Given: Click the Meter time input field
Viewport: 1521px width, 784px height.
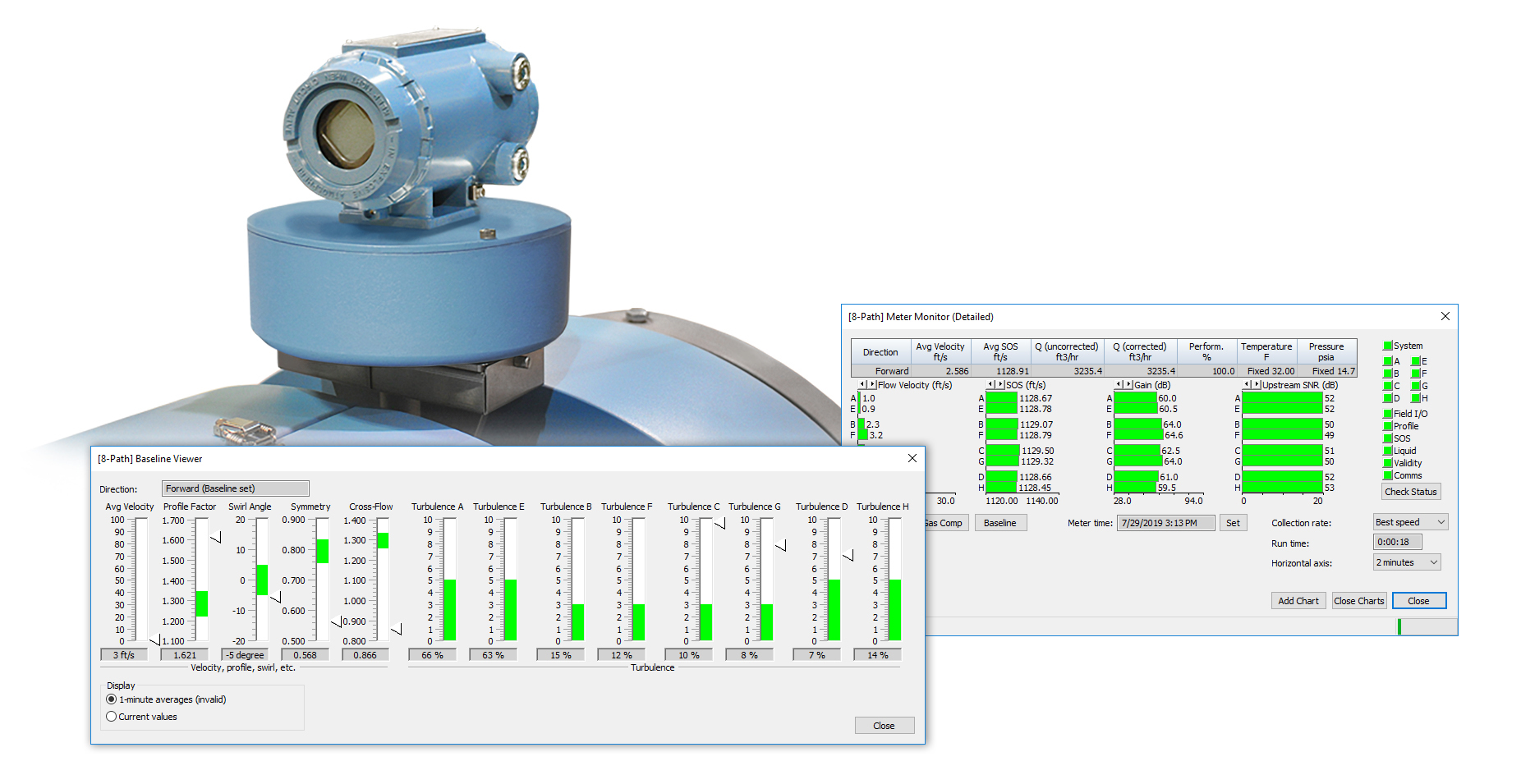Looking at the screenshot, I should (x=1165, y=523).
